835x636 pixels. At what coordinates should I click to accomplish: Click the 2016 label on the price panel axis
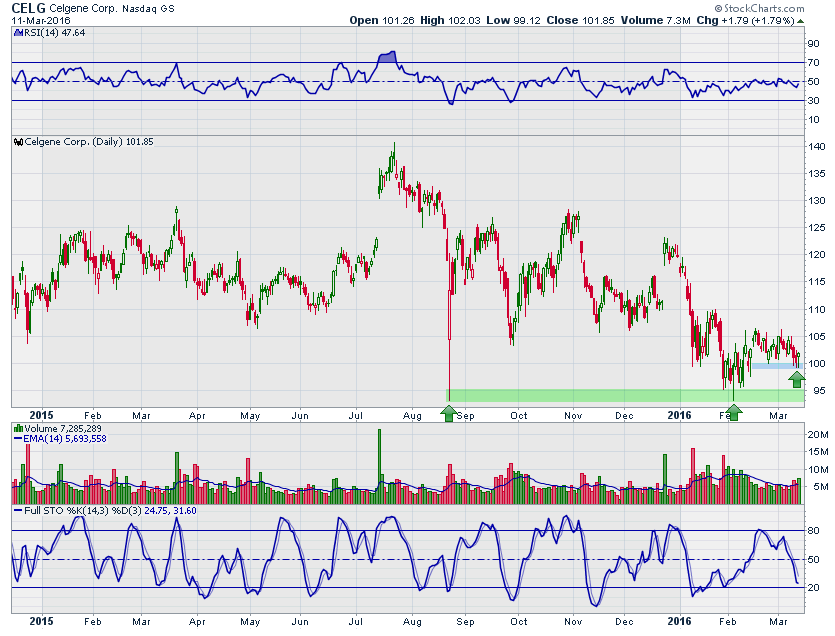(x=679, y=415)
